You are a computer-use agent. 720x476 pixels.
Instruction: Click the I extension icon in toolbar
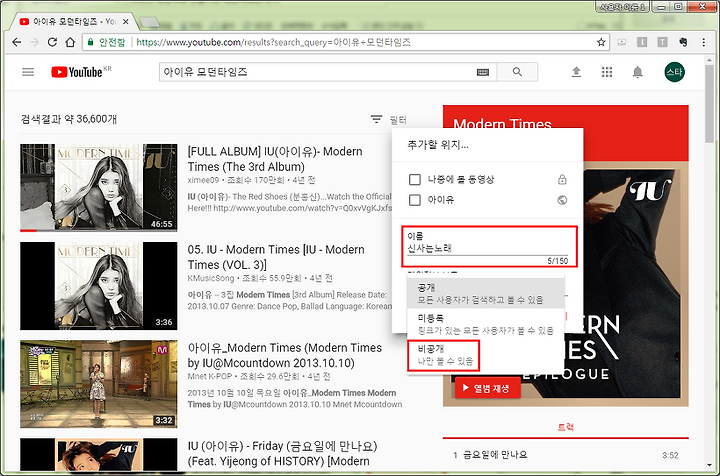[642, 42]
